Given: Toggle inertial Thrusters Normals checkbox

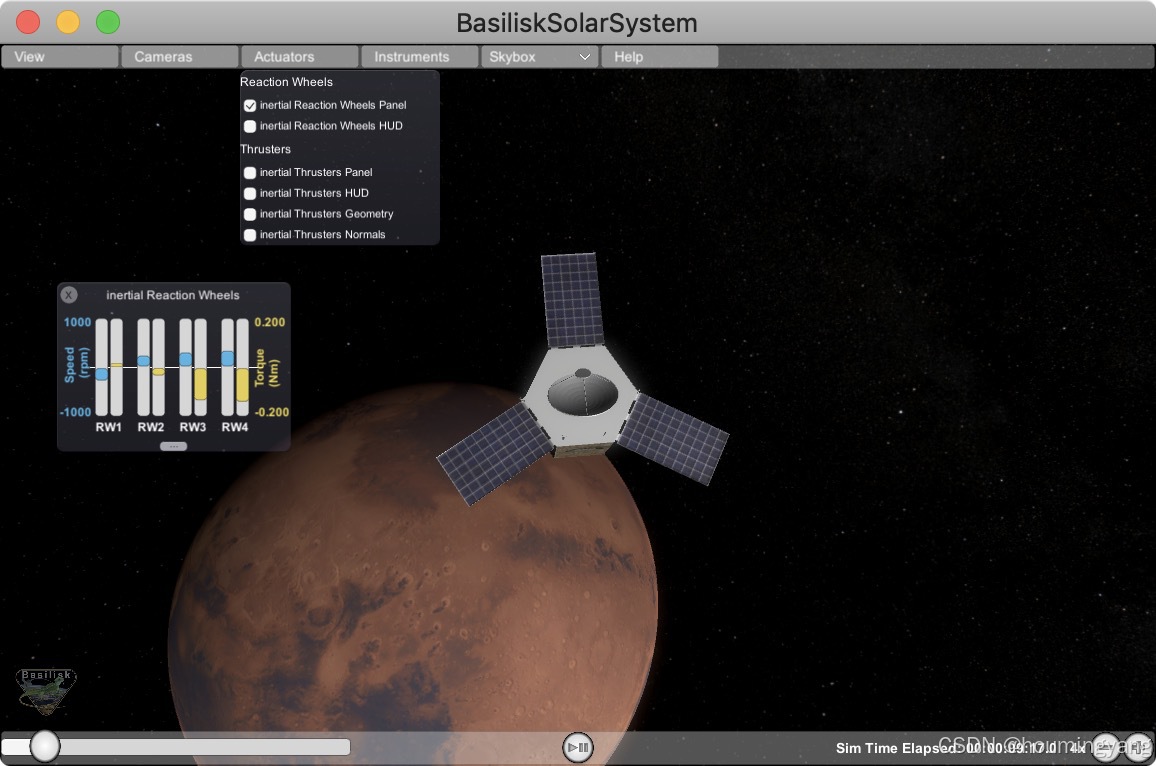Looking at the screenshot, I should [250, 234].
